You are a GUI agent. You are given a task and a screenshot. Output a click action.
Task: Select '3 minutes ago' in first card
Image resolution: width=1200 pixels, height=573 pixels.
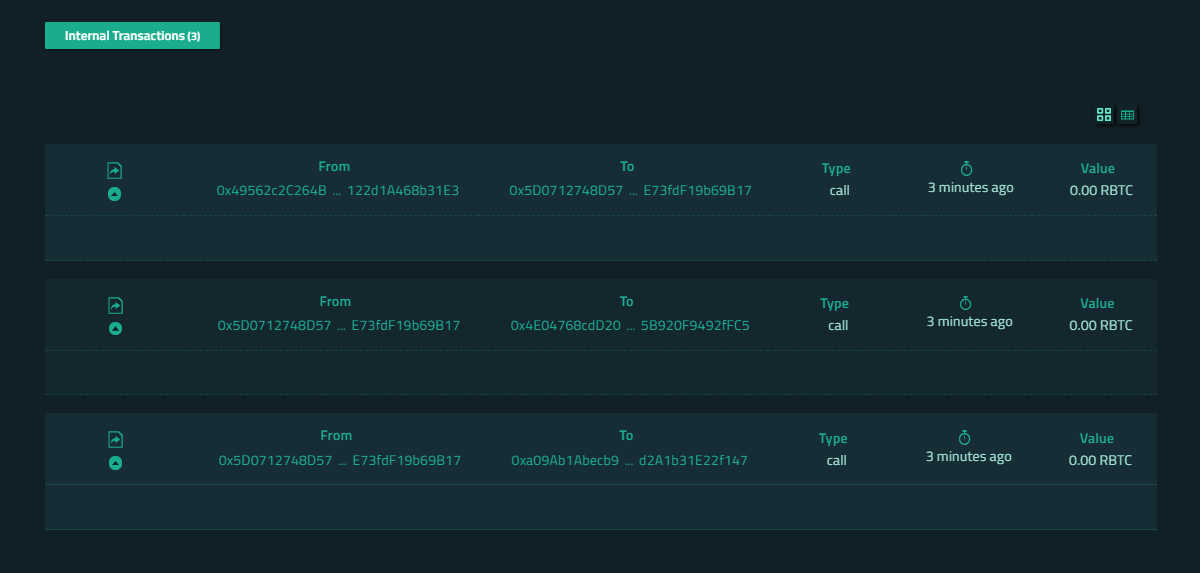coord(970,187)
